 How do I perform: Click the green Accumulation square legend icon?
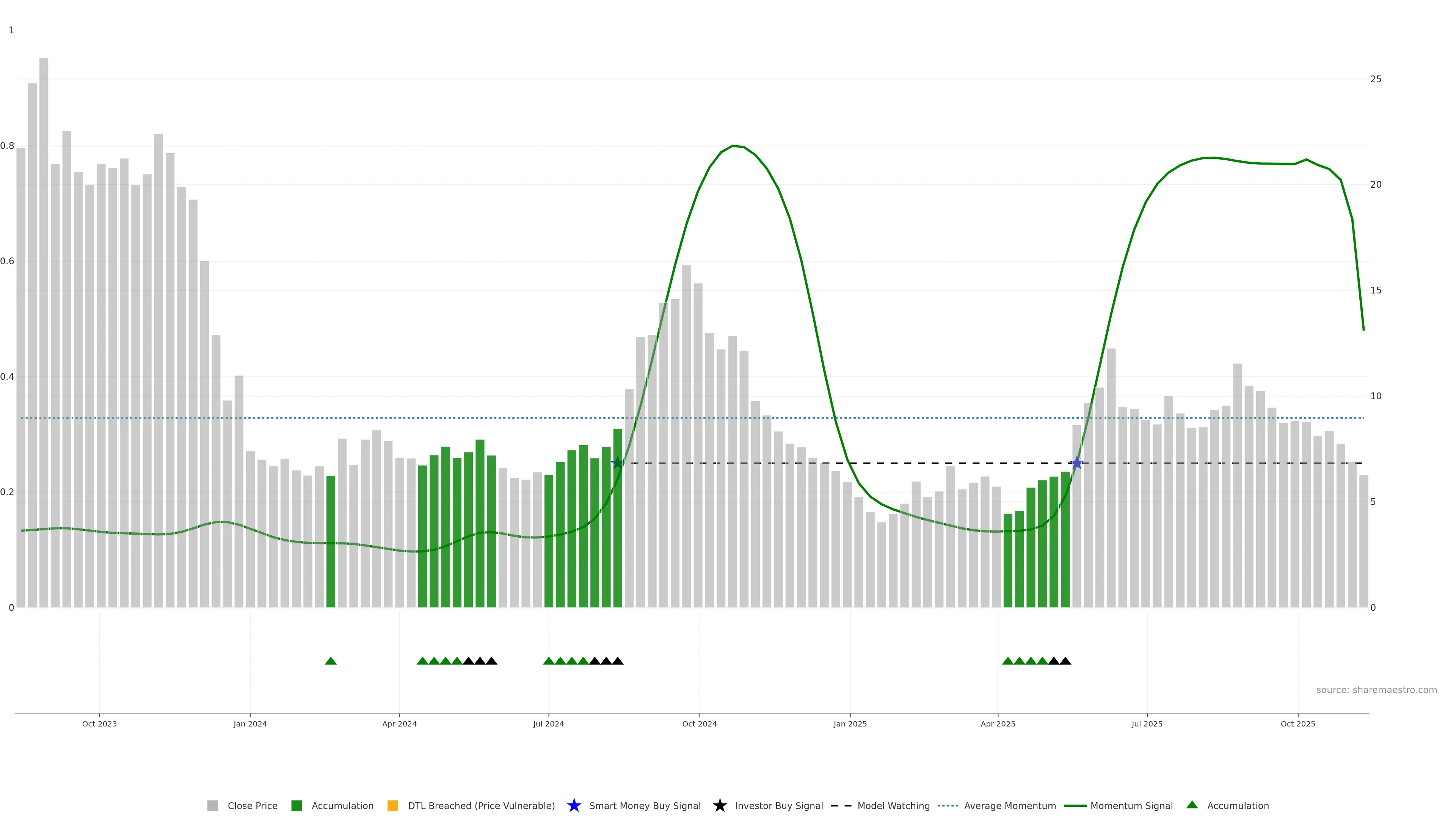point(296,805)
